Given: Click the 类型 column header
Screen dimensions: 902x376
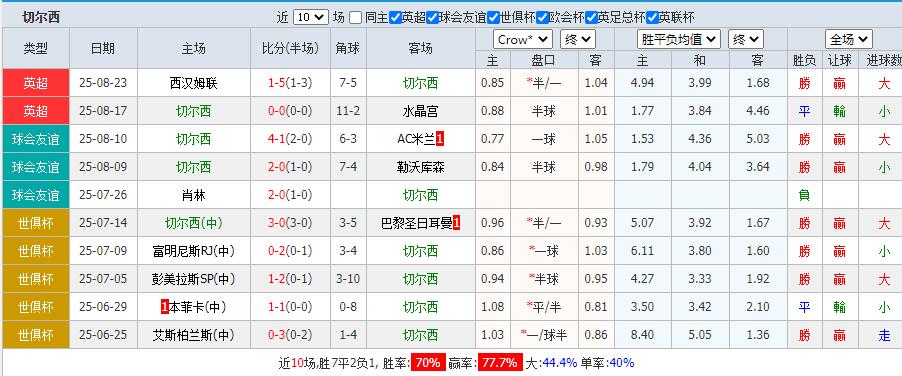Looking at the screenshot, I should point(36,48).
